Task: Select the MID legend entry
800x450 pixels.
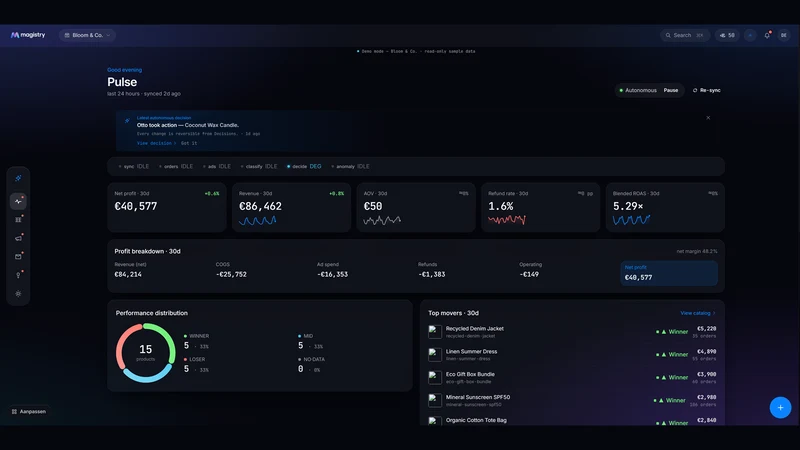Action: tap(311, 341)
